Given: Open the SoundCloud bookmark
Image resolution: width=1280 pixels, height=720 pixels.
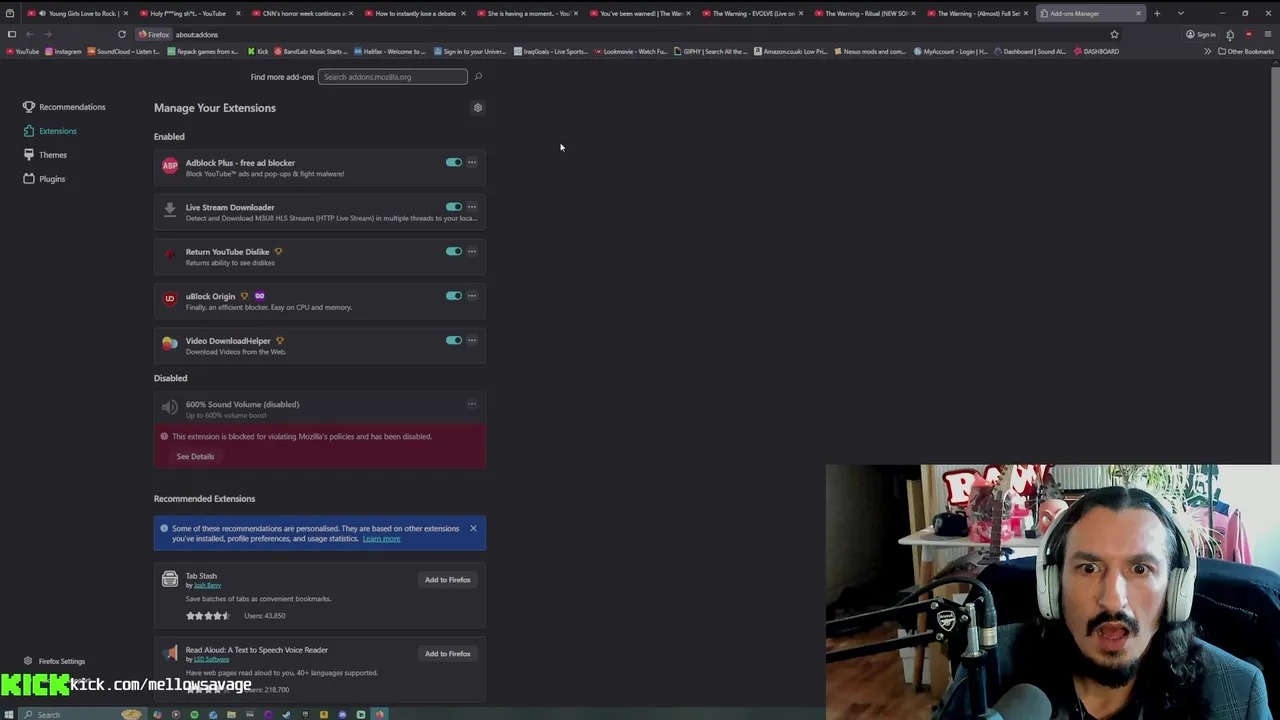Looking at the screenshot, I should pyautogui.click(x=124, y=51).
